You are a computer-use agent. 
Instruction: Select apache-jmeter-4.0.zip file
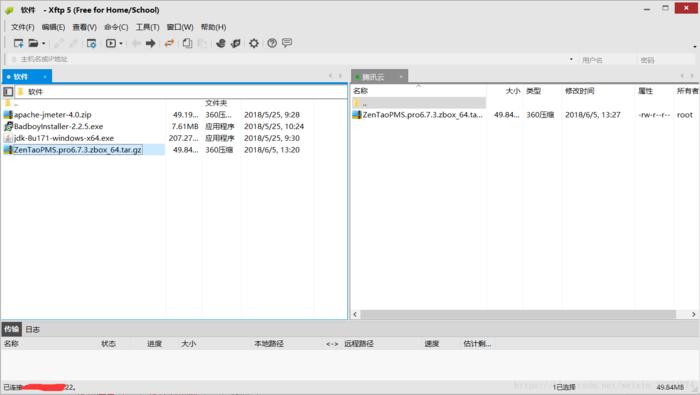pos(52,115)
